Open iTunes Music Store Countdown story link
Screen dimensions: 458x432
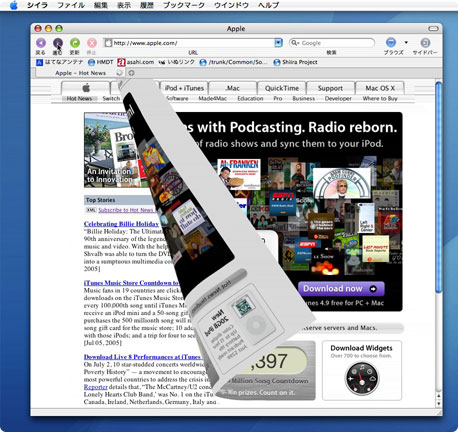(131, 283)
